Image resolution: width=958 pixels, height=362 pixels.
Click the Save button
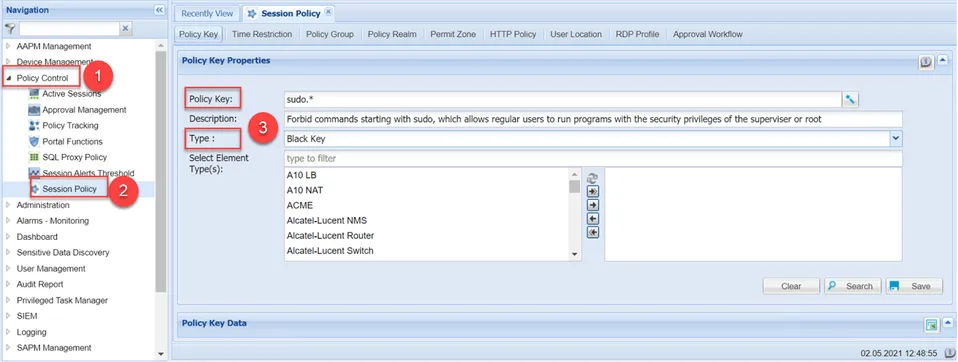click(x=914, y=286)
